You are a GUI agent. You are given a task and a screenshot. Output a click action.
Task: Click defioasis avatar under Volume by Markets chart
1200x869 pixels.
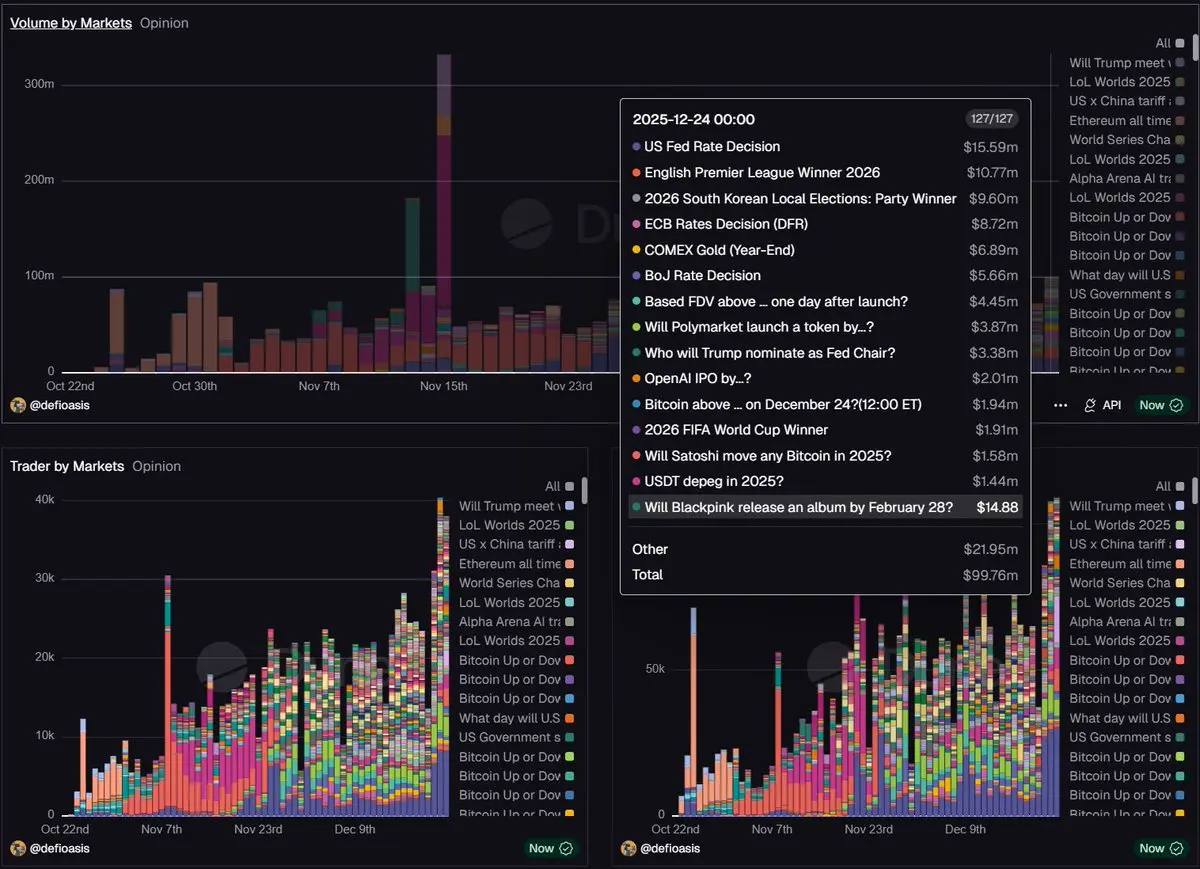coord(18,405)
